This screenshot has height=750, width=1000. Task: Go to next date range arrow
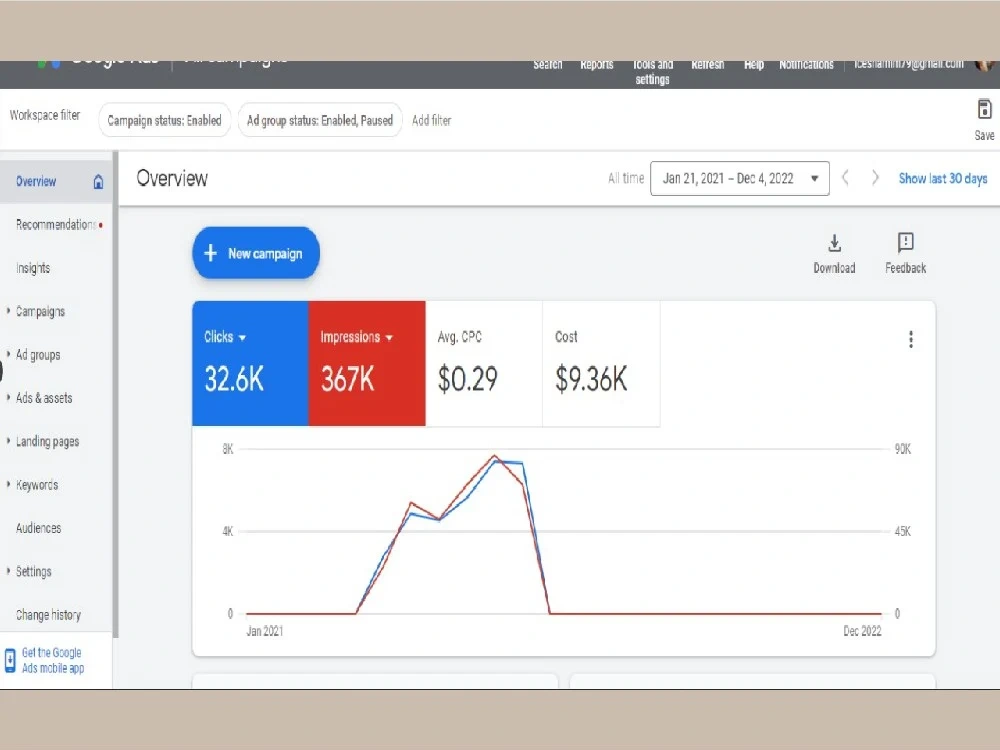point(875,178)
